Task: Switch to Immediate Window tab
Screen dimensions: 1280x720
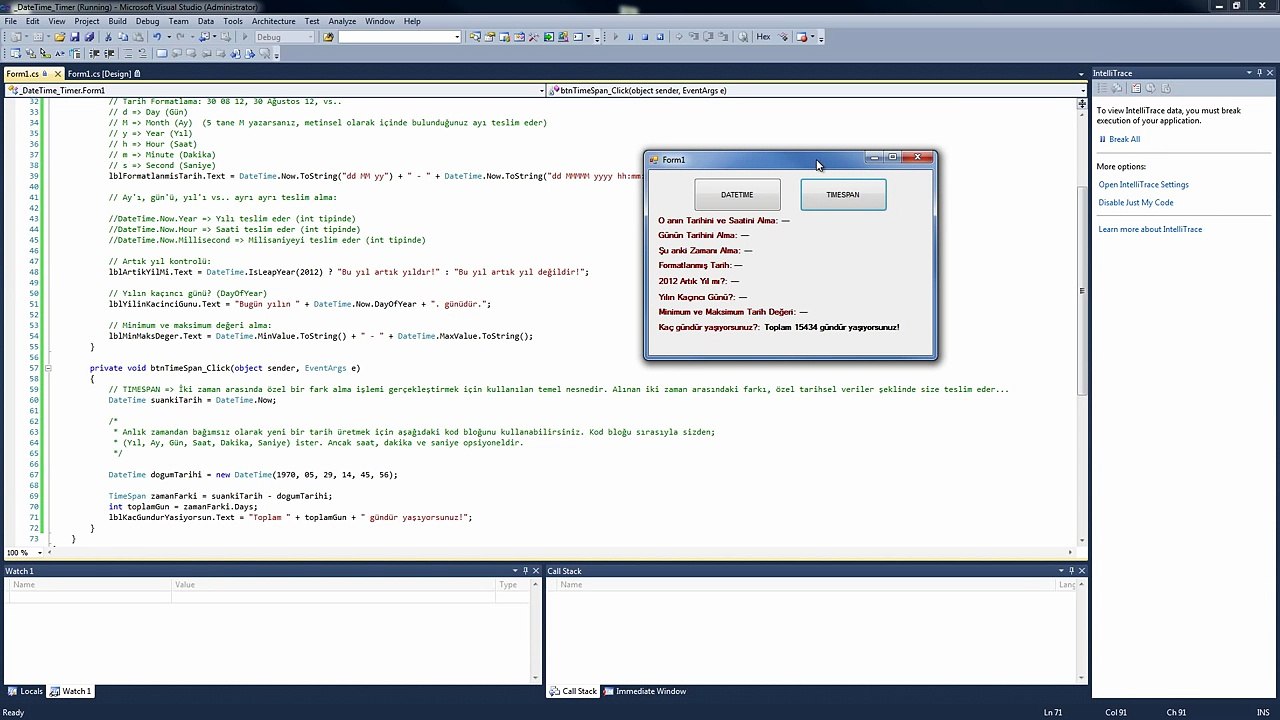Action: 645,691
